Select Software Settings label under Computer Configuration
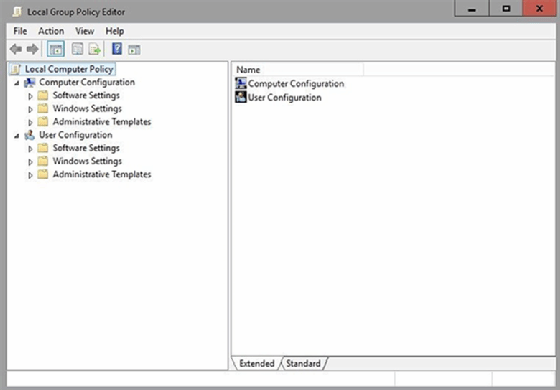 86,95
